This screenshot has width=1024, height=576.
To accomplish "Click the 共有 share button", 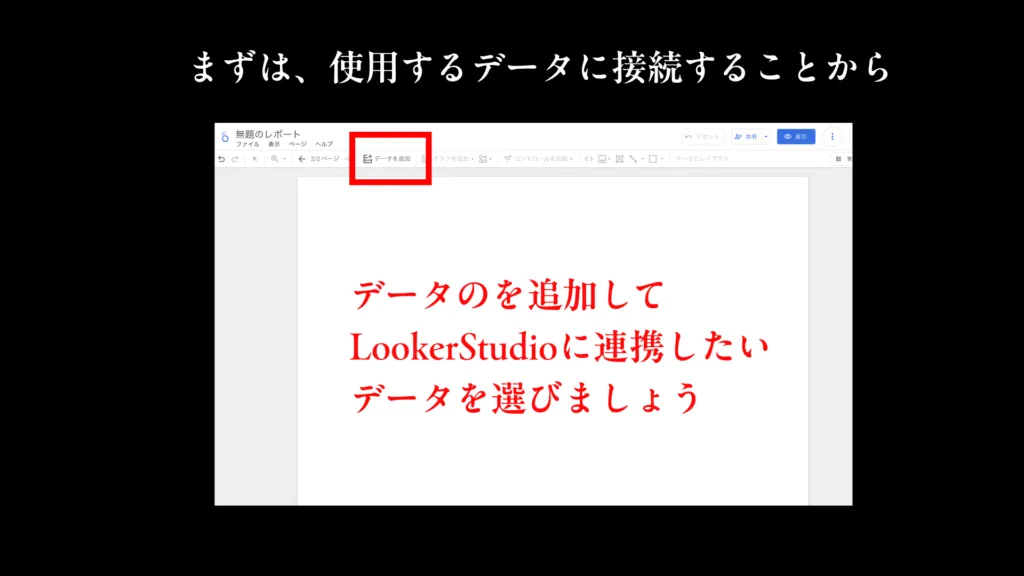I will click(x=746, y=136).
